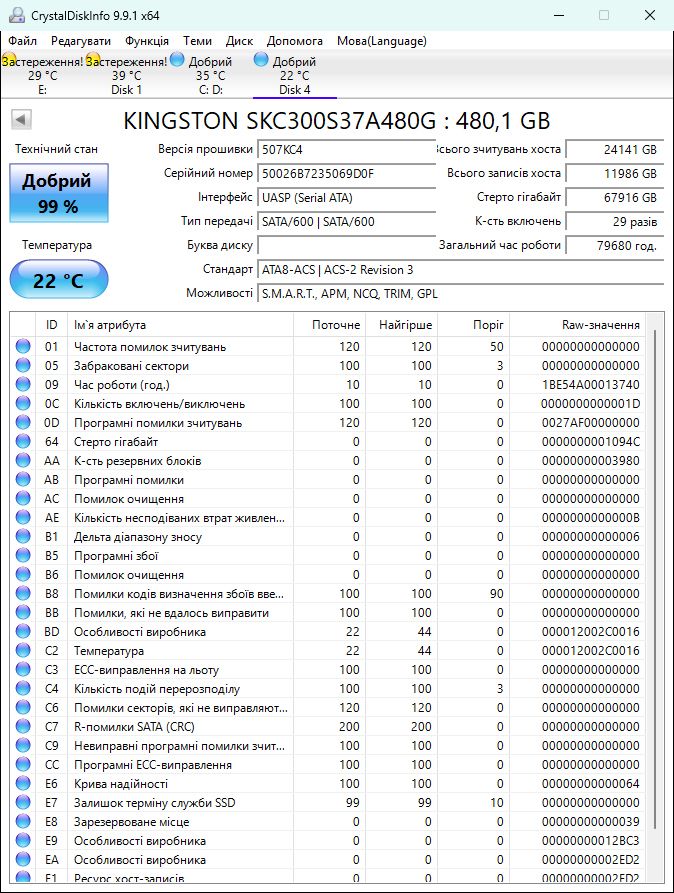Click status orb for attribute BB

[x=23, y=612]
